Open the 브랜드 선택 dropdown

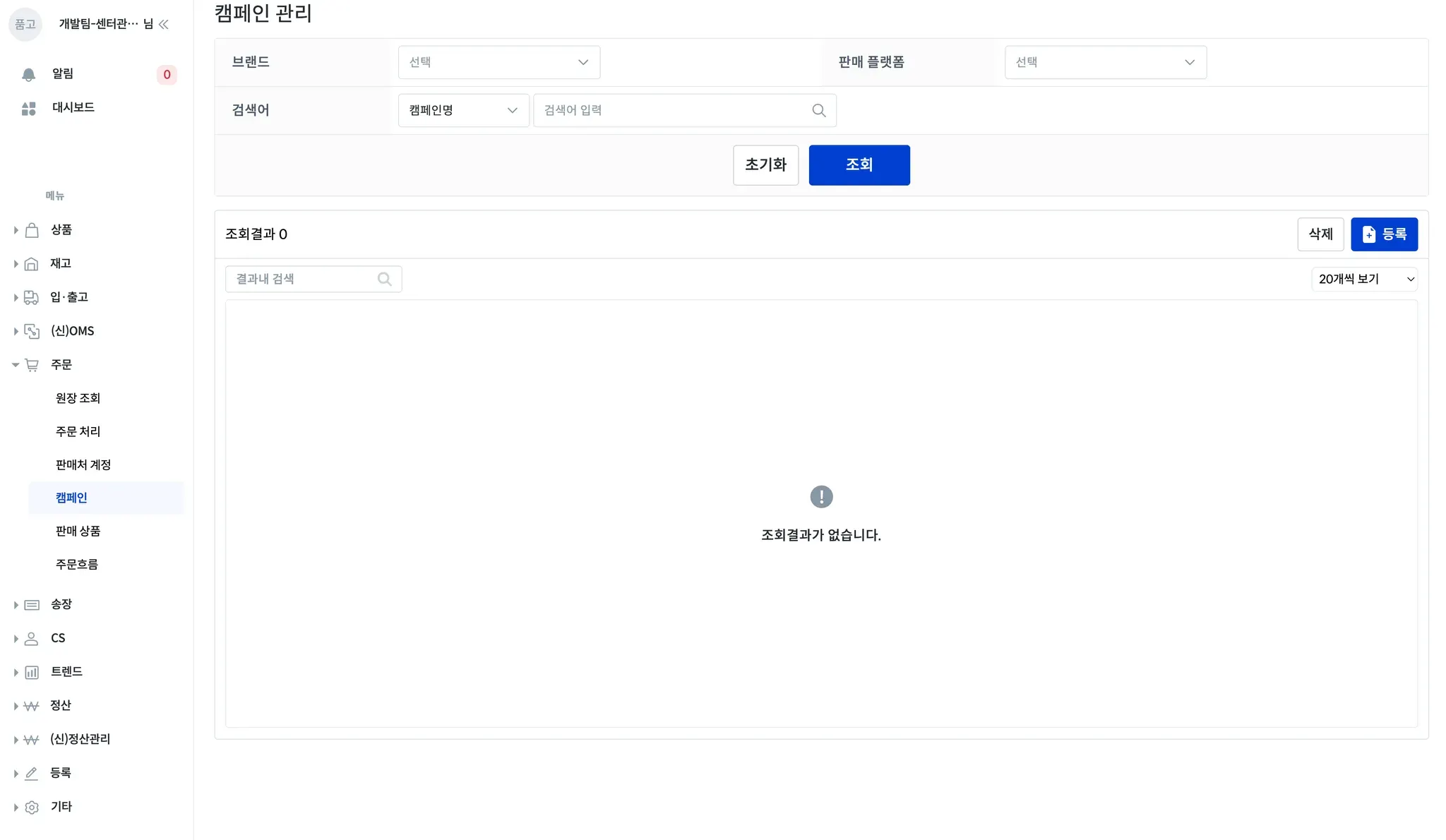point(498,62)
